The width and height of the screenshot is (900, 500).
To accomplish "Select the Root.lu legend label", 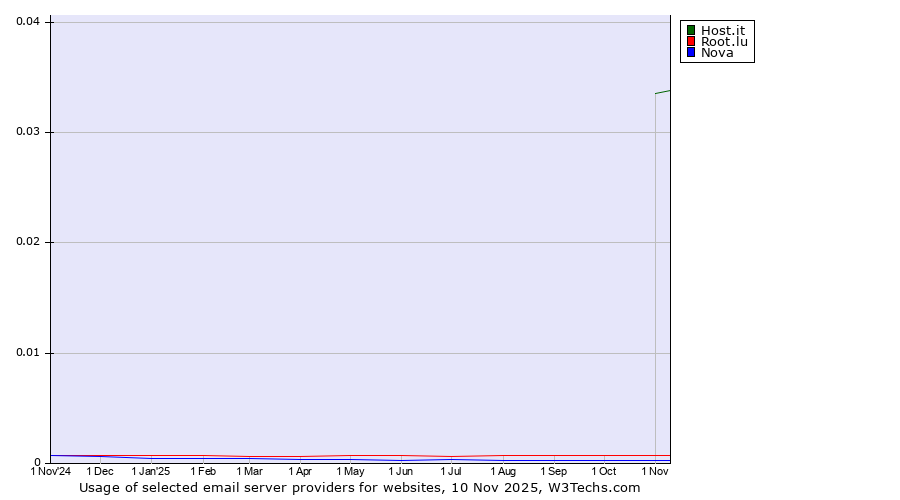I will [724, 41].
